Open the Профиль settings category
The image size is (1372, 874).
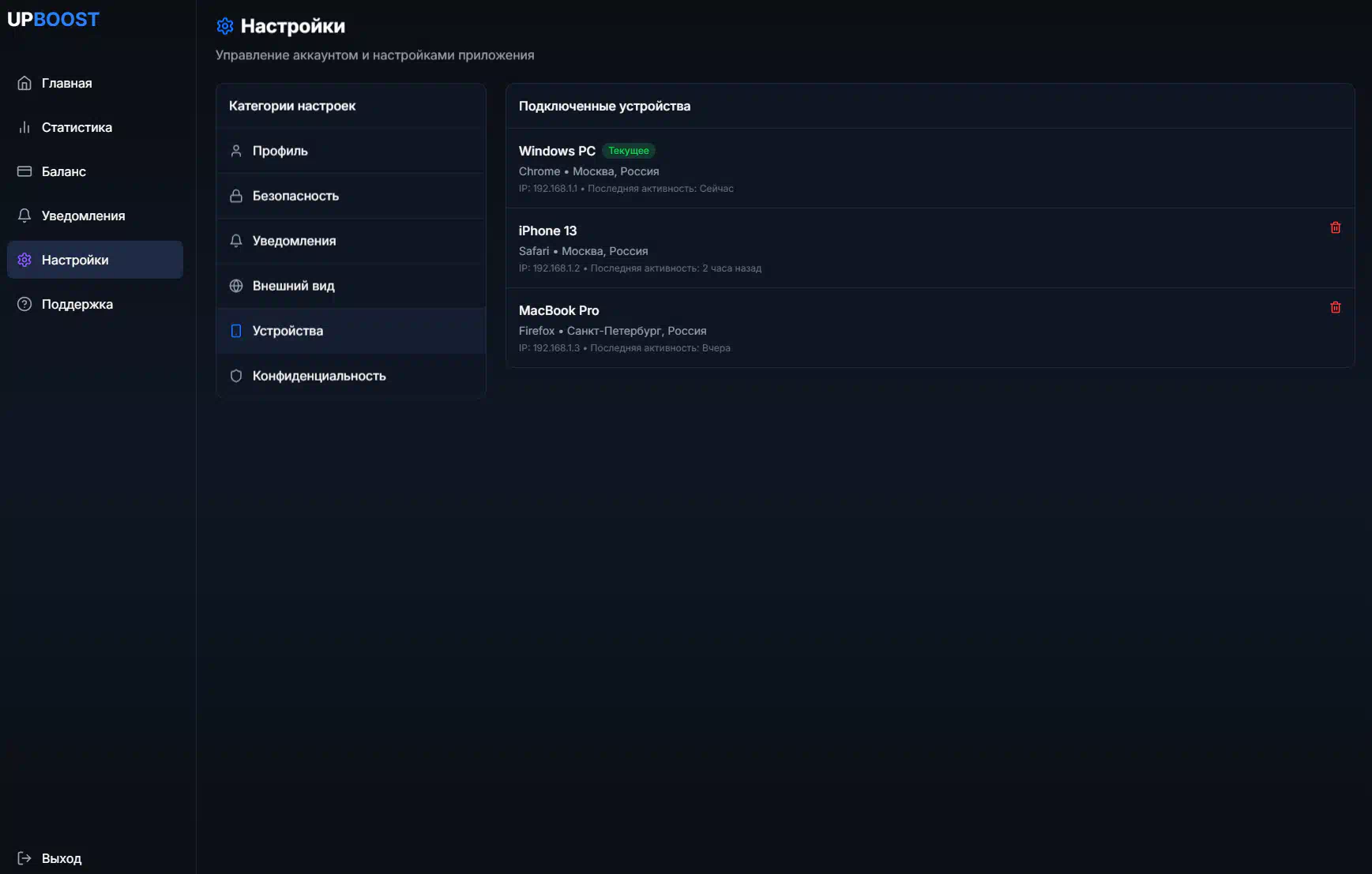coord(280,151)
